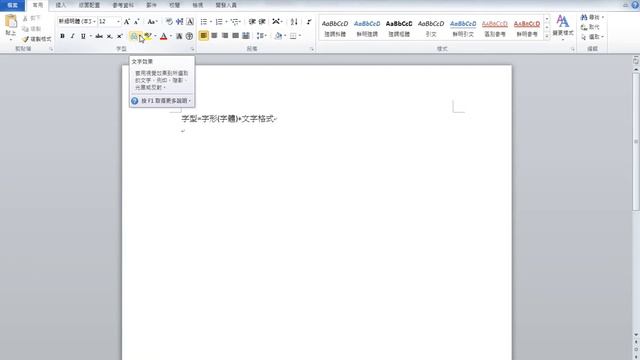Click the Replace command in editing group

tap(590, 27)
